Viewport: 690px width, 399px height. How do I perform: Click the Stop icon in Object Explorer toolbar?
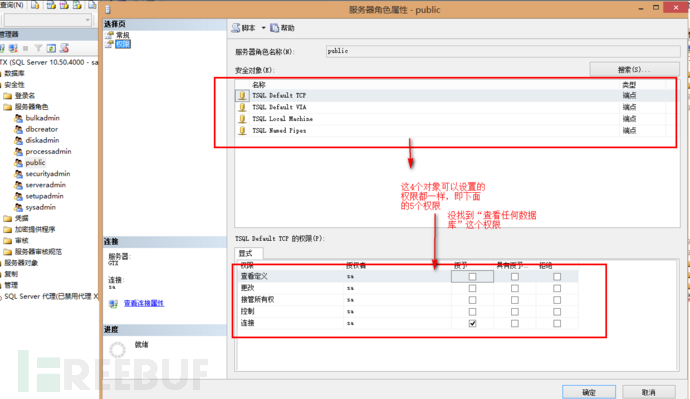coord(26,48)
